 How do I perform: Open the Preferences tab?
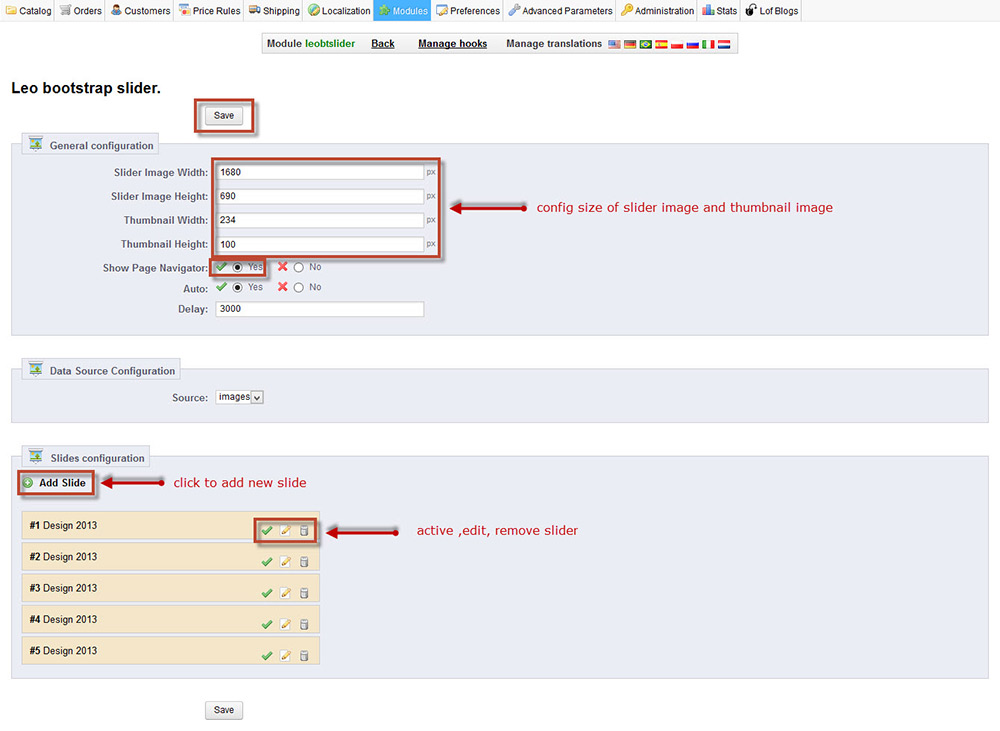tap(468, 11)
